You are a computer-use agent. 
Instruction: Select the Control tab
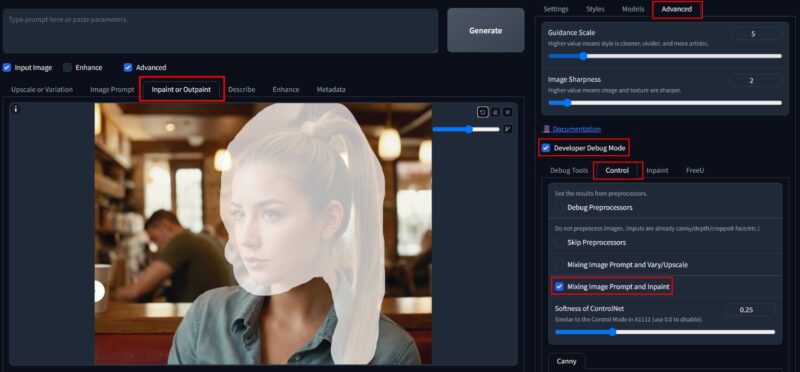tap(617, 170)
